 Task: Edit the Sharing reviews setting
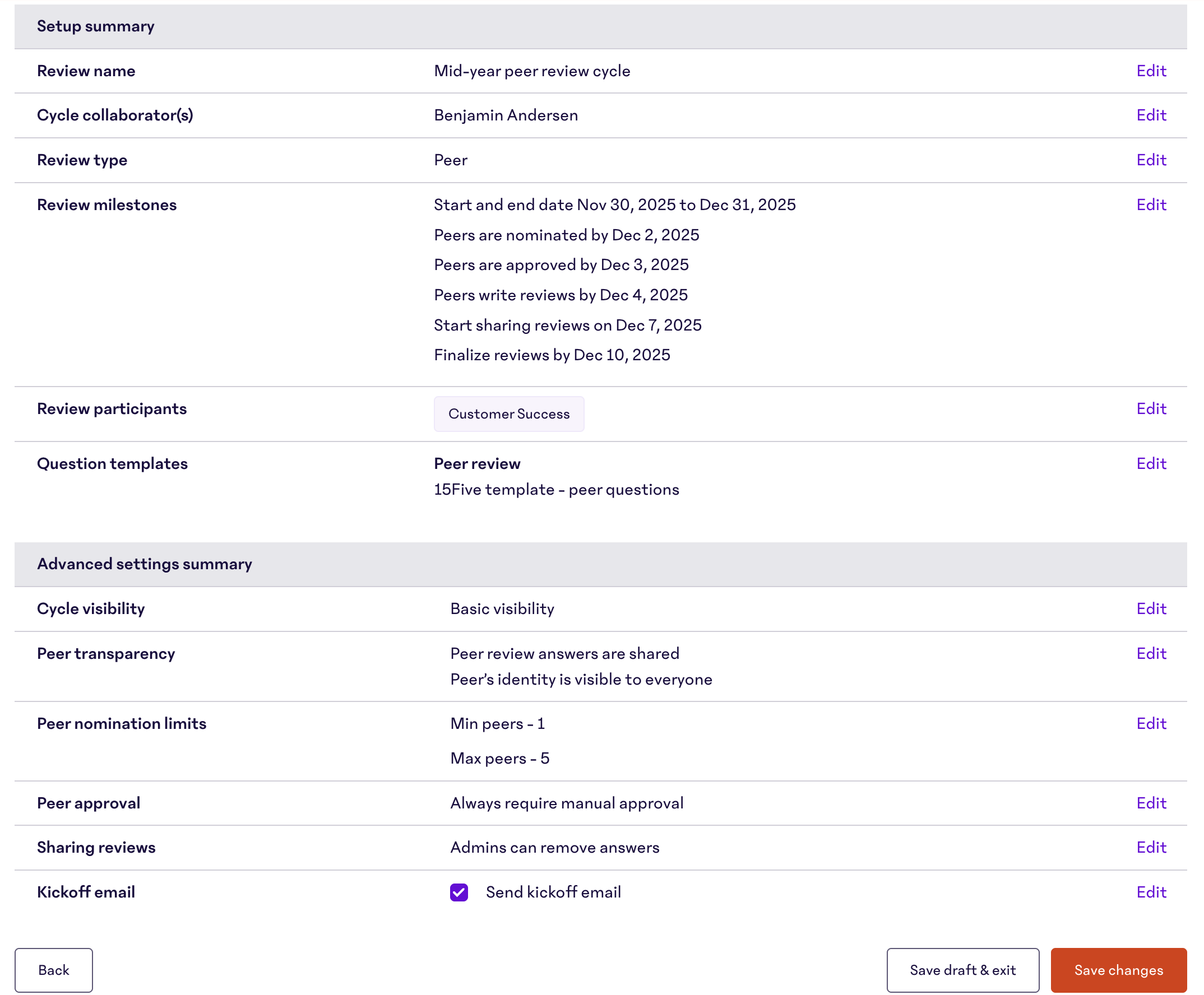[x=1151, y=847]
